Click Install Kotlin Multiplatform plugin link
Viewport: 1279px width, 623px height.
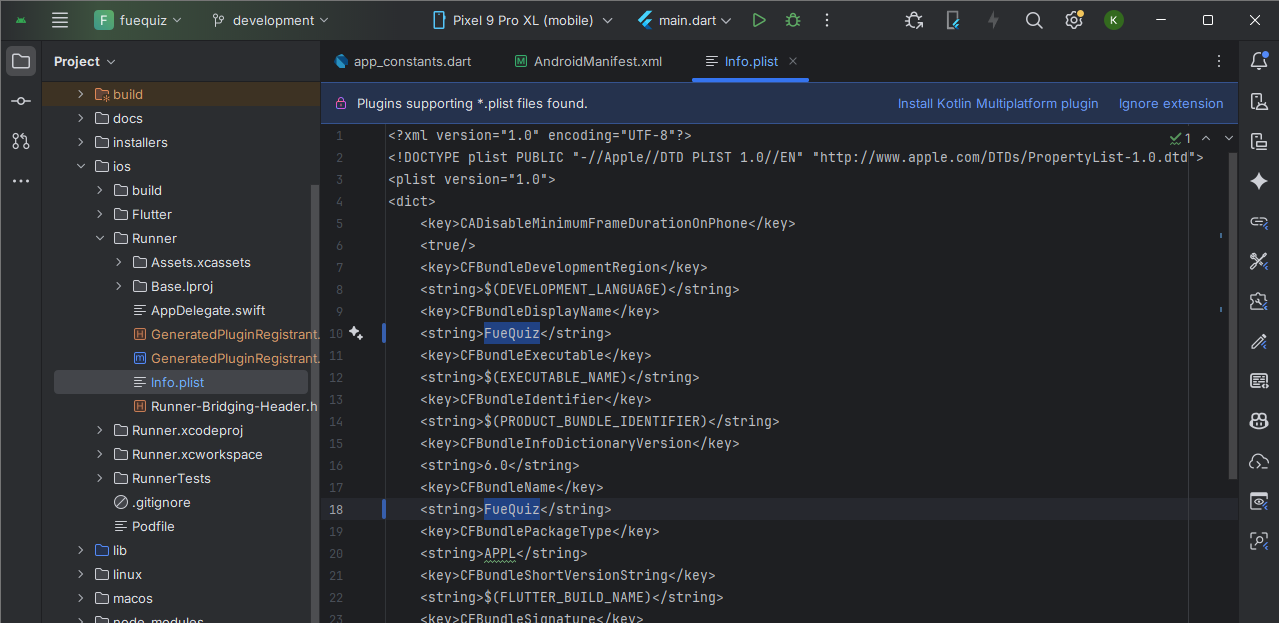click(x=997, y=103)
